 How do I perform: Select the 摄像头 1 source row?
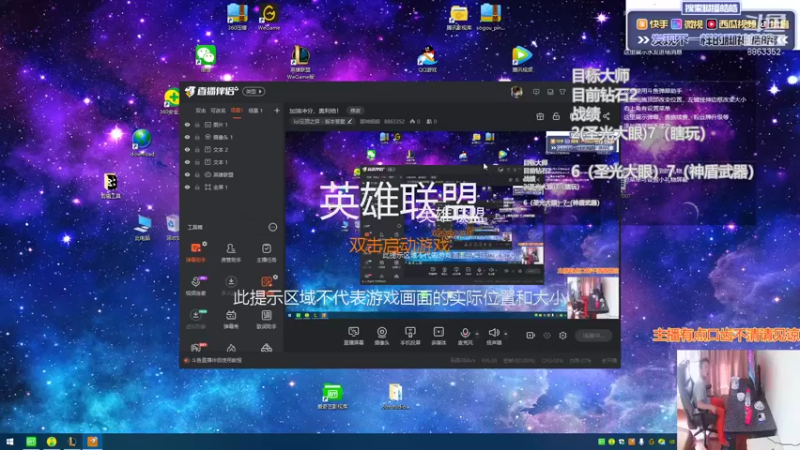(x=232, y=137)
